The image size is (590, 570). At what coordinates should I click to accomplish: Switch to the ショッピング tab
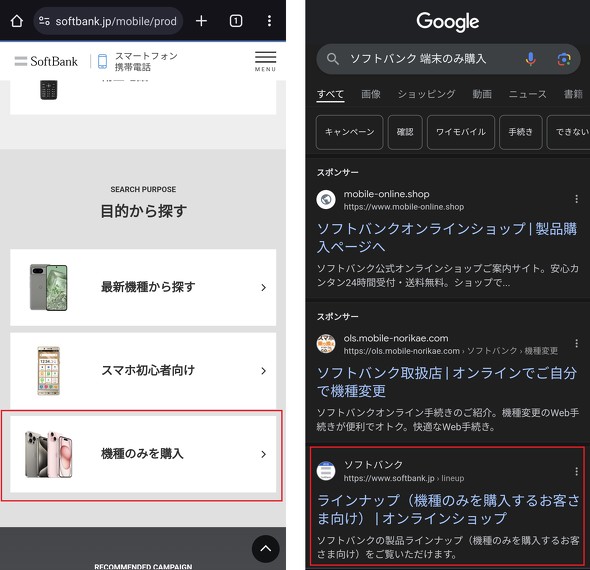pyautogui.click(x=426, y=94)
